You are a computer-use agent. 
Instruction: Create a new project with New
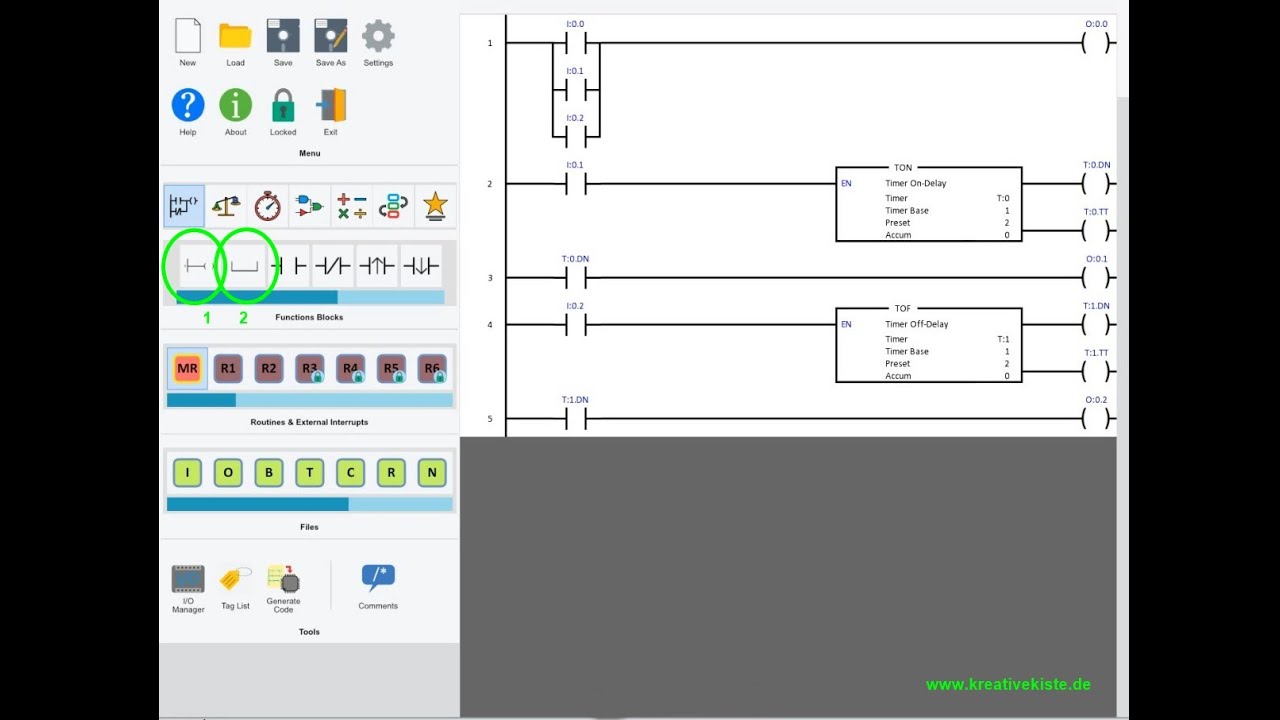click(188, 36)
